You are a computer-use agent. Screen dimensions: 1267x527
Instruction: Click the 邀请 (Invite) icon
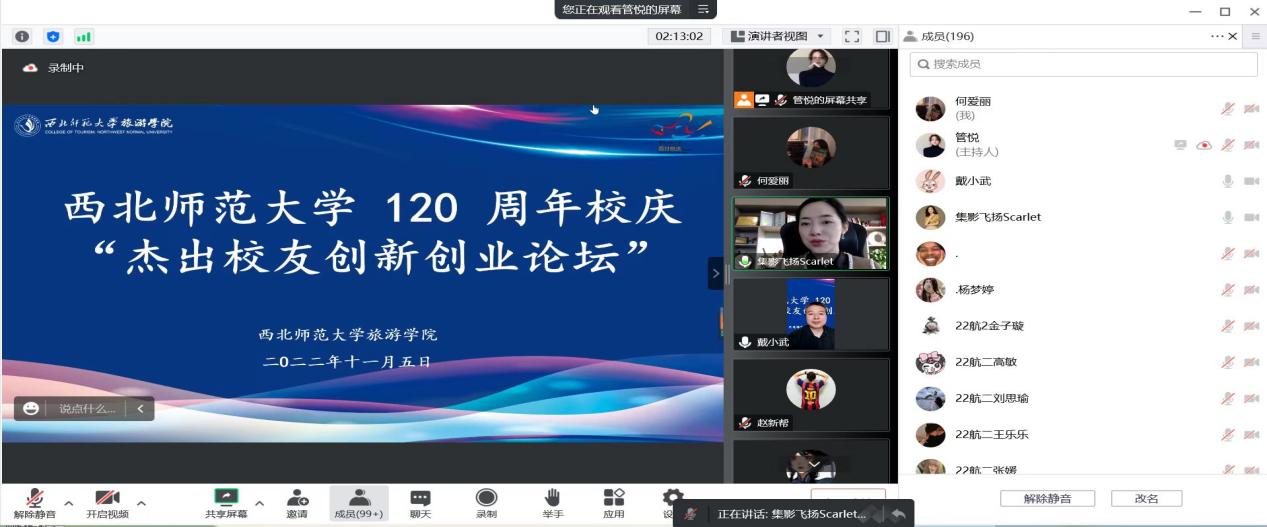297,498
